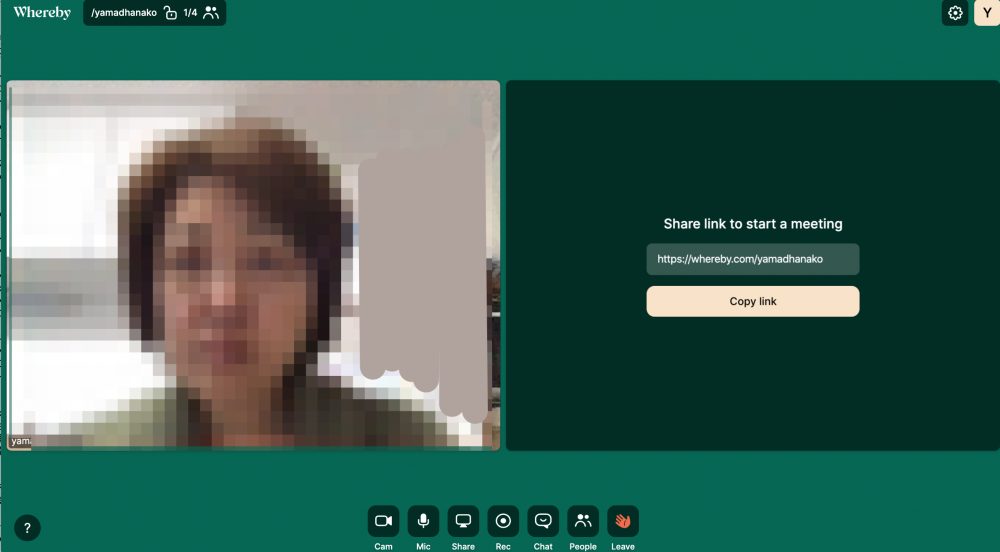Click the /yamadhanako room name
This screenshot has width=1000, height=552.
(x=124, y=13)
